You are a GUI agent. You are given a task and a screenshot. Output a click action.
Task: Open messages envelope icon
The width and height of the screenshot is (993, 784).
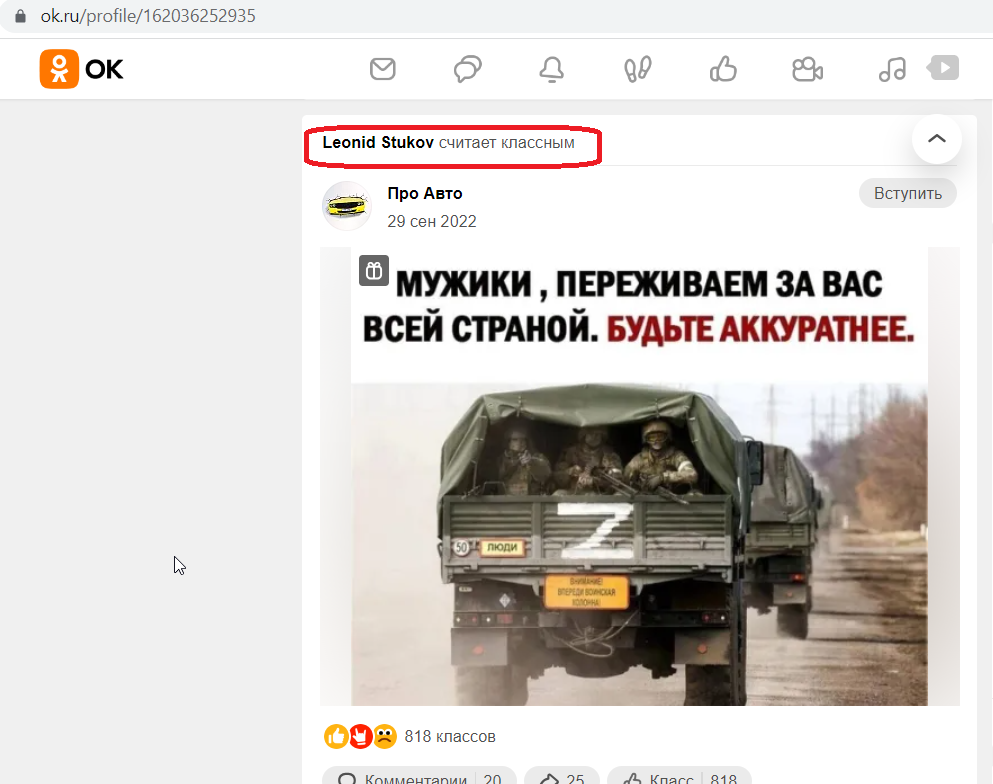(383, 69)
